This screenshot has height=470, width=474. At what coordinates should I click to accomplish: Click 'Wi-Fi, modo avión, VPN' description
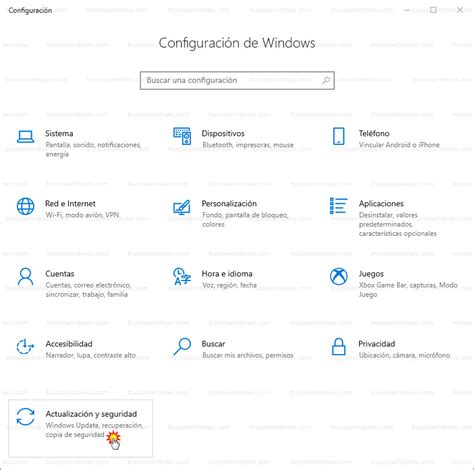[82, 215]
